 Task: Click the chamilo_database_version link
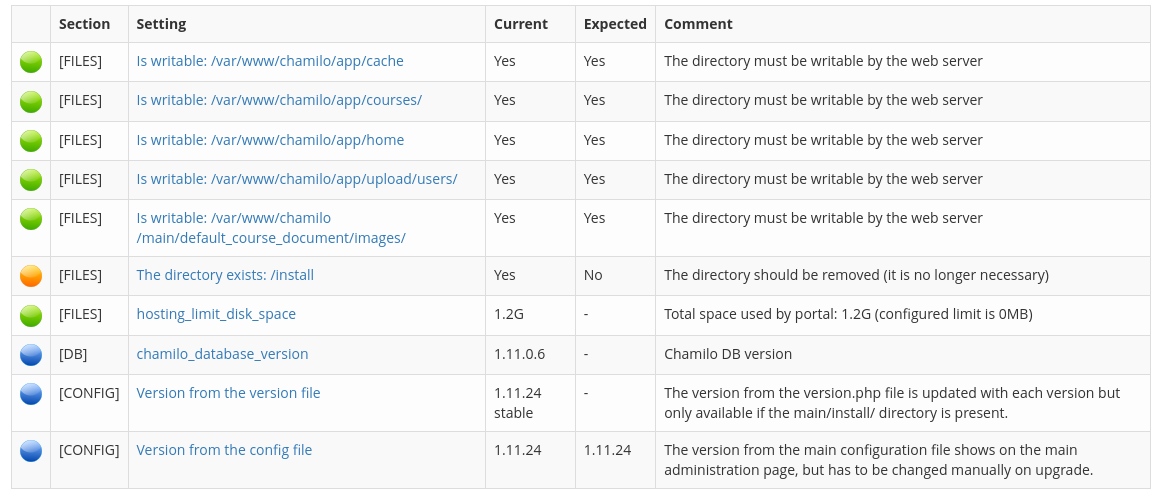[223, 354]
